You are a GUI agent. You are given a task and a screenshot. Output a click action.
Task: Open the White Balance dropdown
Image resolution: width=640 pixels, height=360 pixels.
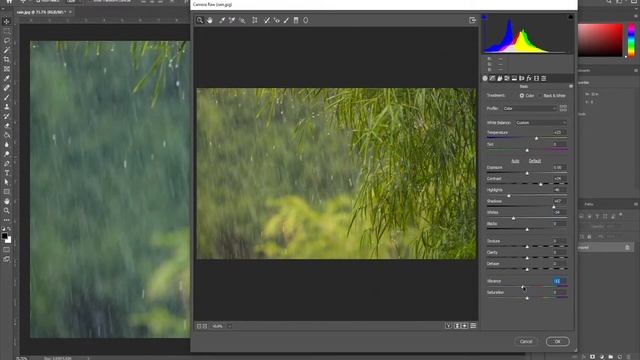point(541,122)
